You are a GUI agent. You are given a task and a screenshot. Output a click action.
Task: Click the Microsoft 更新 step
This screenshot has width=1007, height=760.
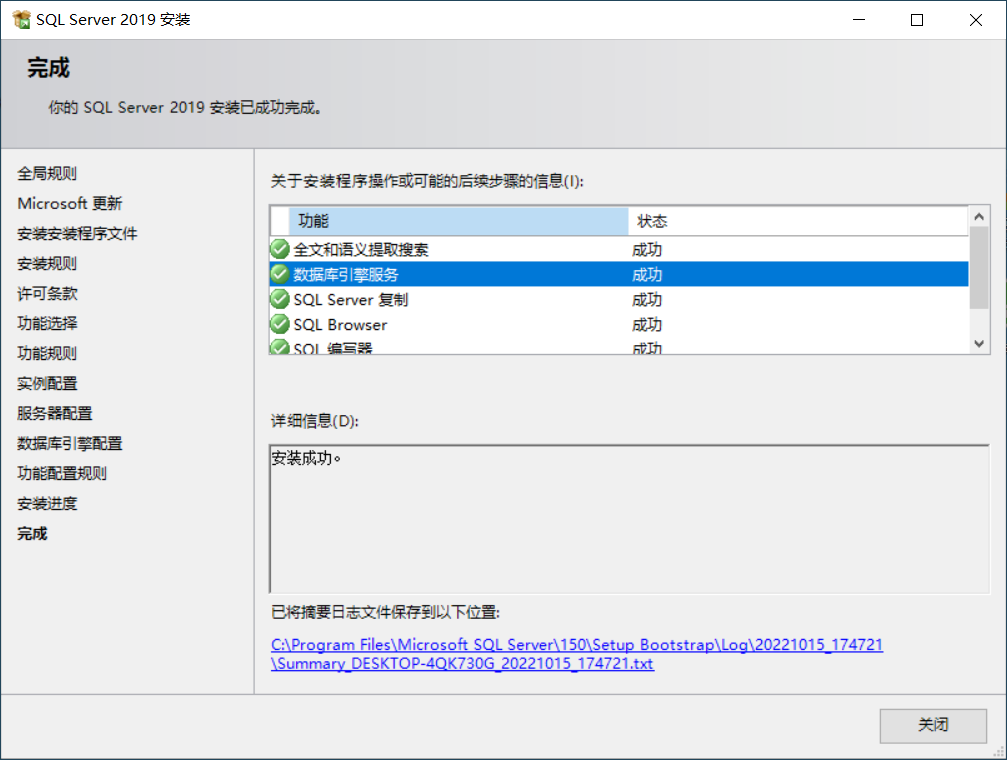pos(70,204)
